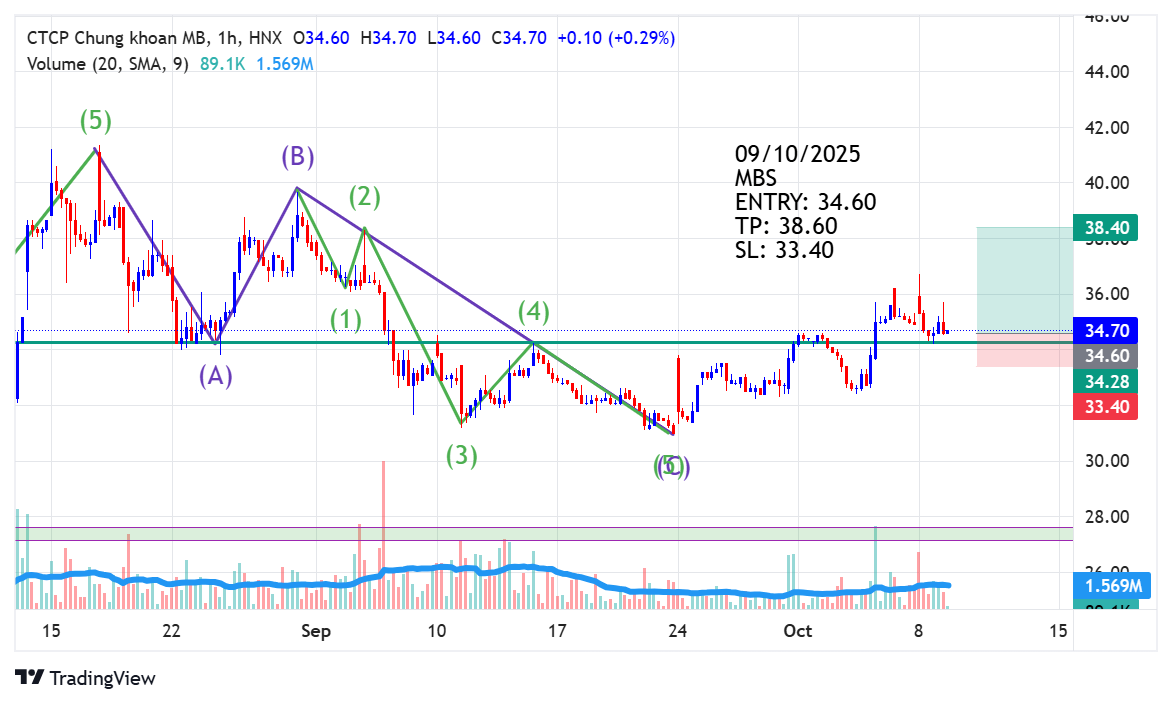Select the green (5) wave label at the top
This screenshot has width=1172, height=704.
coord(96,120)
